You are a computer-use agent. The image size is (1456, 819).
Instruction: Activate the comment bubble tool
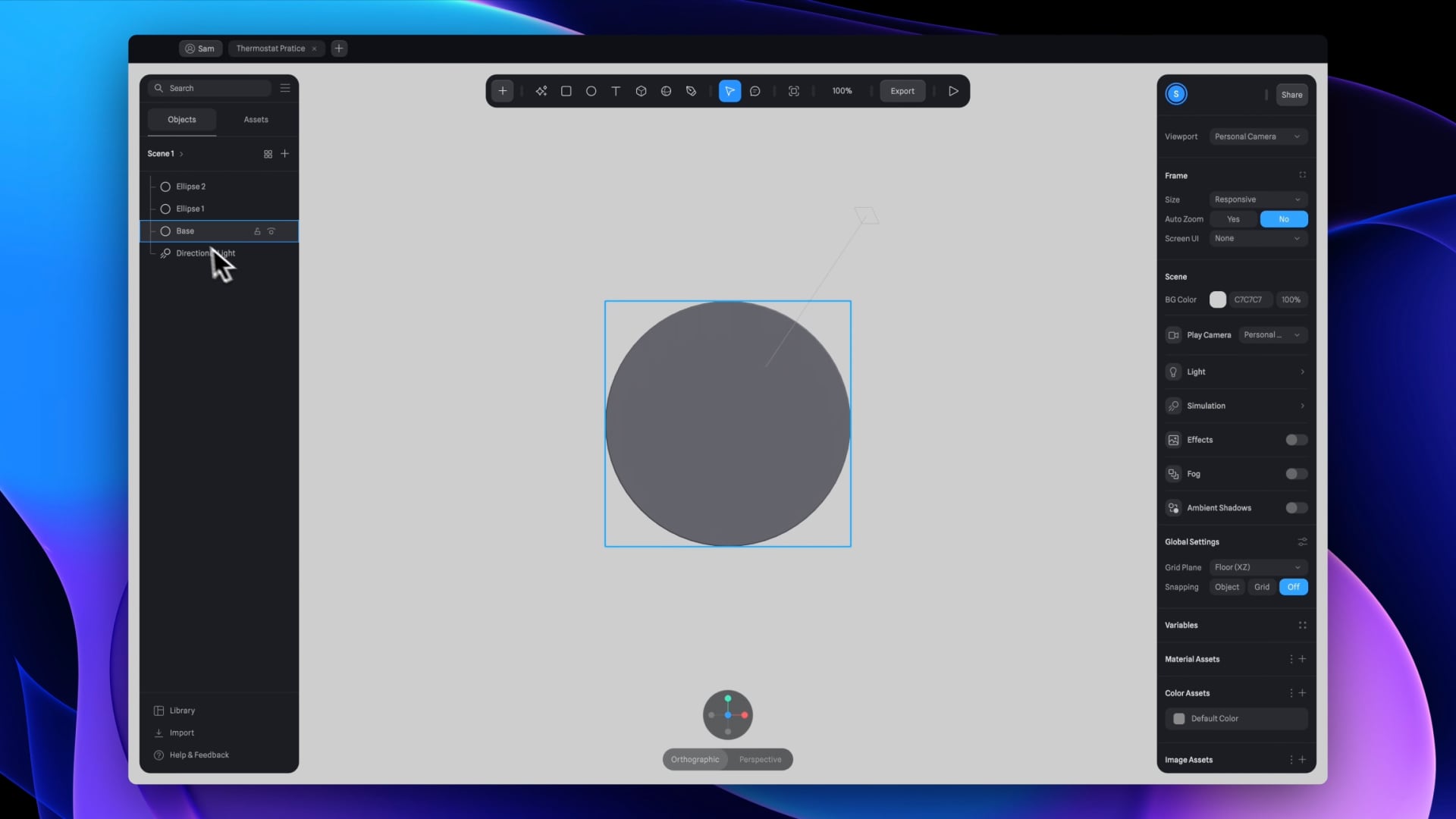755,91
